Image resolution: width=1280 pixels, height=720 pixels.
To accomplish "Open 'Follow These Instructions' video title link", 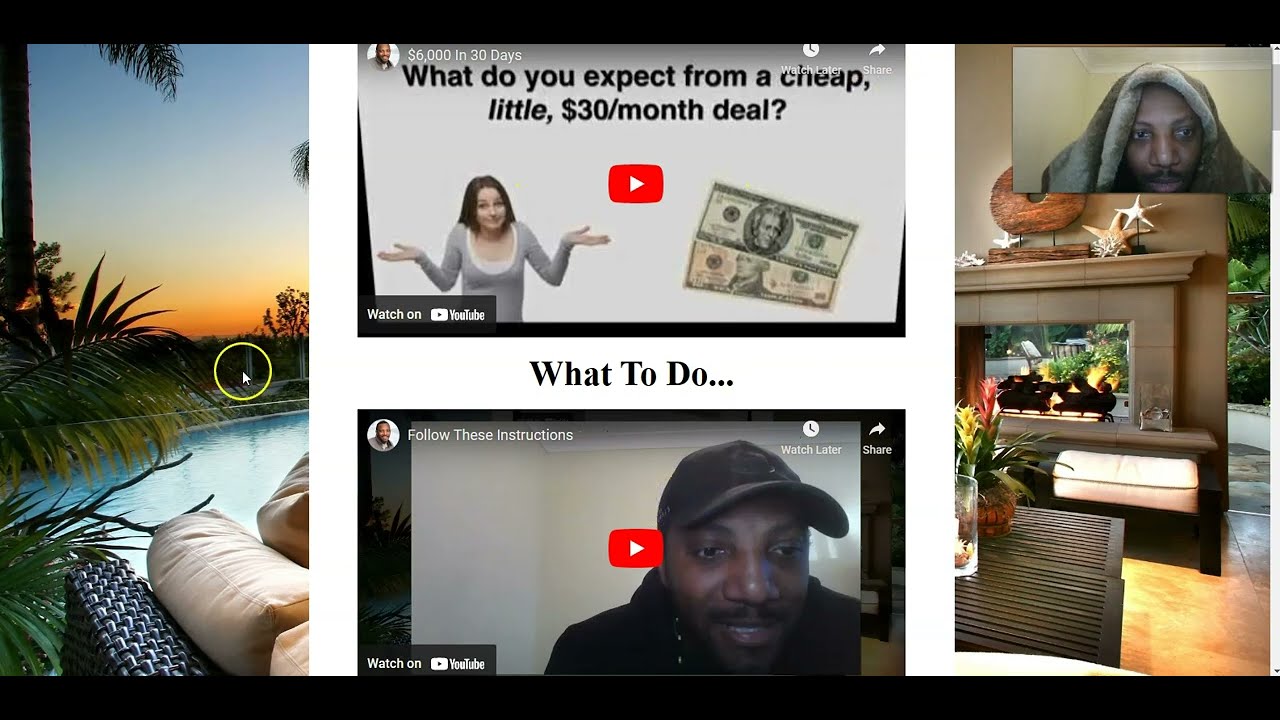I will pos(490,435).
